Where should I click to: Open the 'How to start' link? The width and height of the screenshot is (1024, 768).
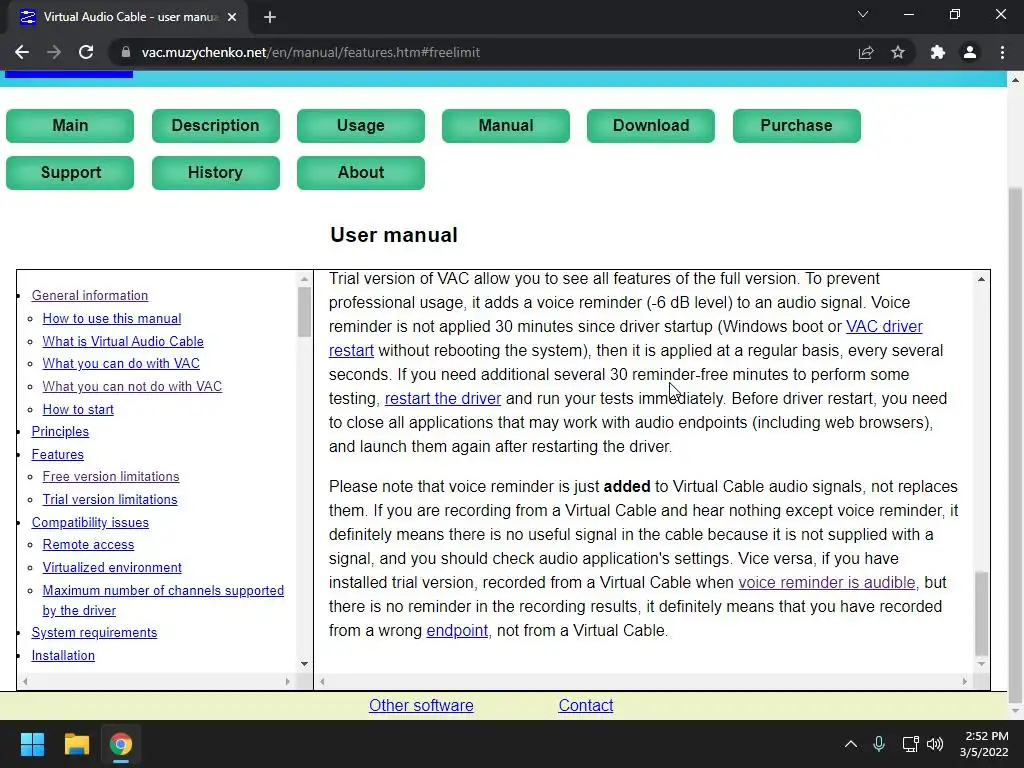(x=78, y=409)
